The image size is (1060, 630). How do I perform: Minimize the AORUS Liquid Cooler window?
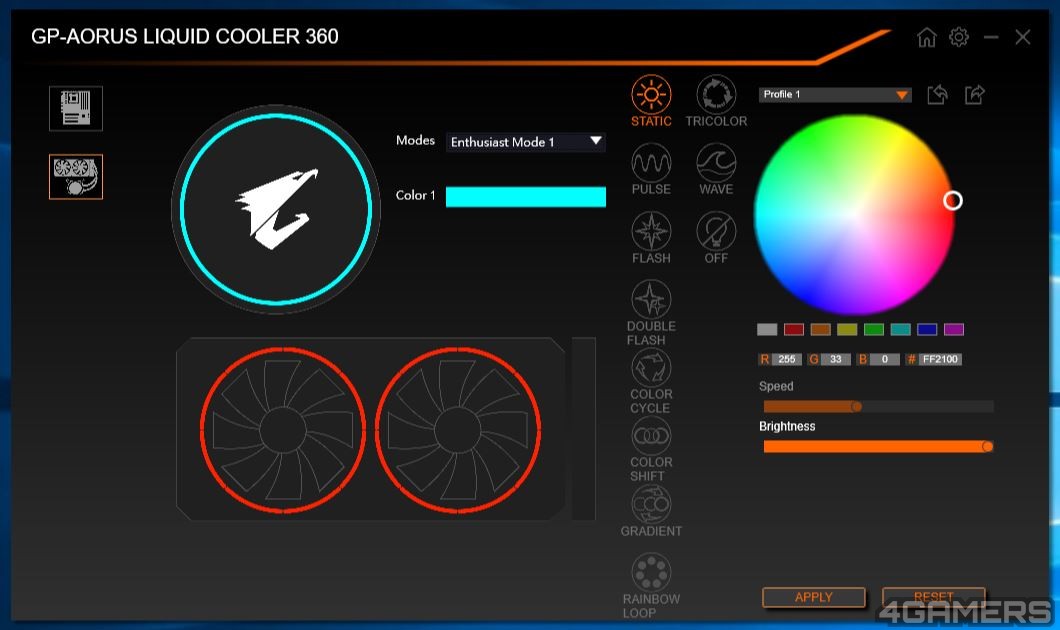[x=991, y=37]
